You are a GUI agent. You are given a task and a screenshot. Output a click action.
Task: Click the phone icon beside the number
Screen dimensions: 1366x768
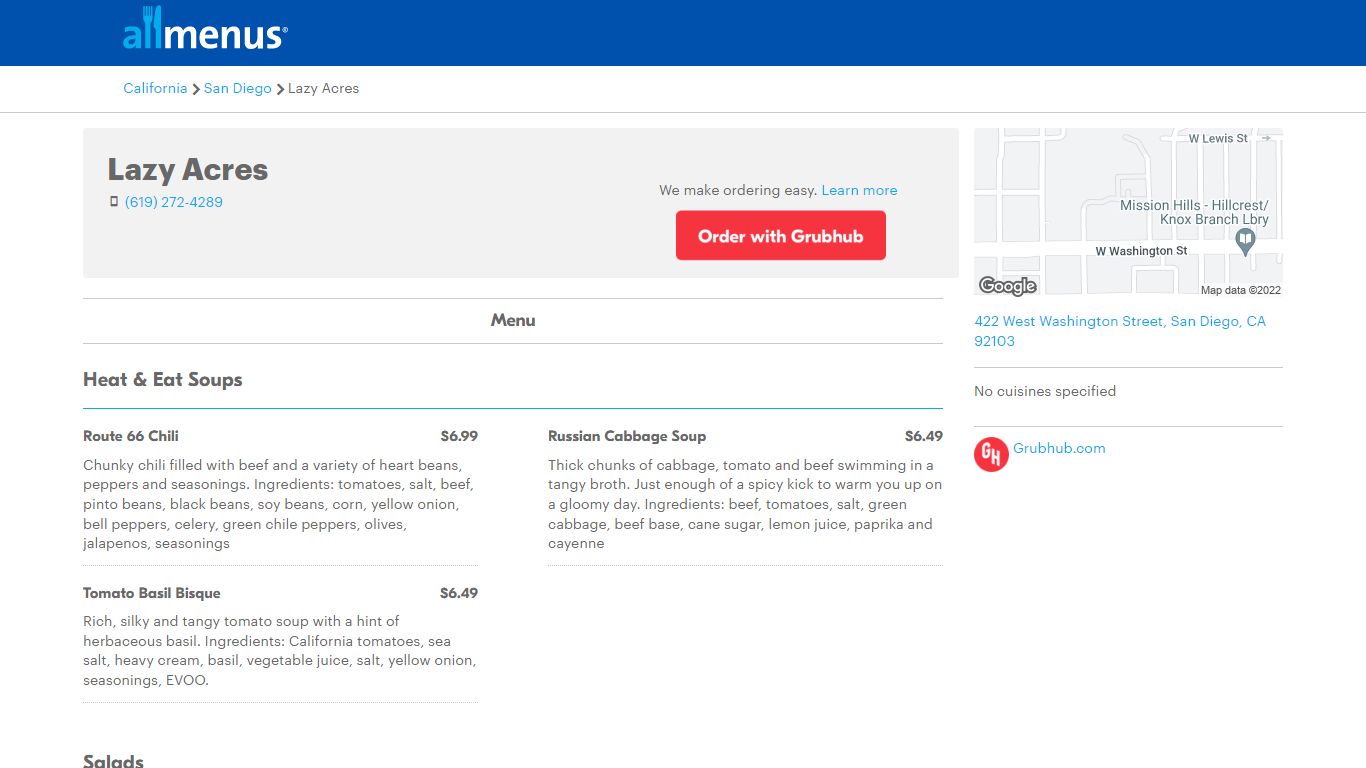click(x=114, y=202)
